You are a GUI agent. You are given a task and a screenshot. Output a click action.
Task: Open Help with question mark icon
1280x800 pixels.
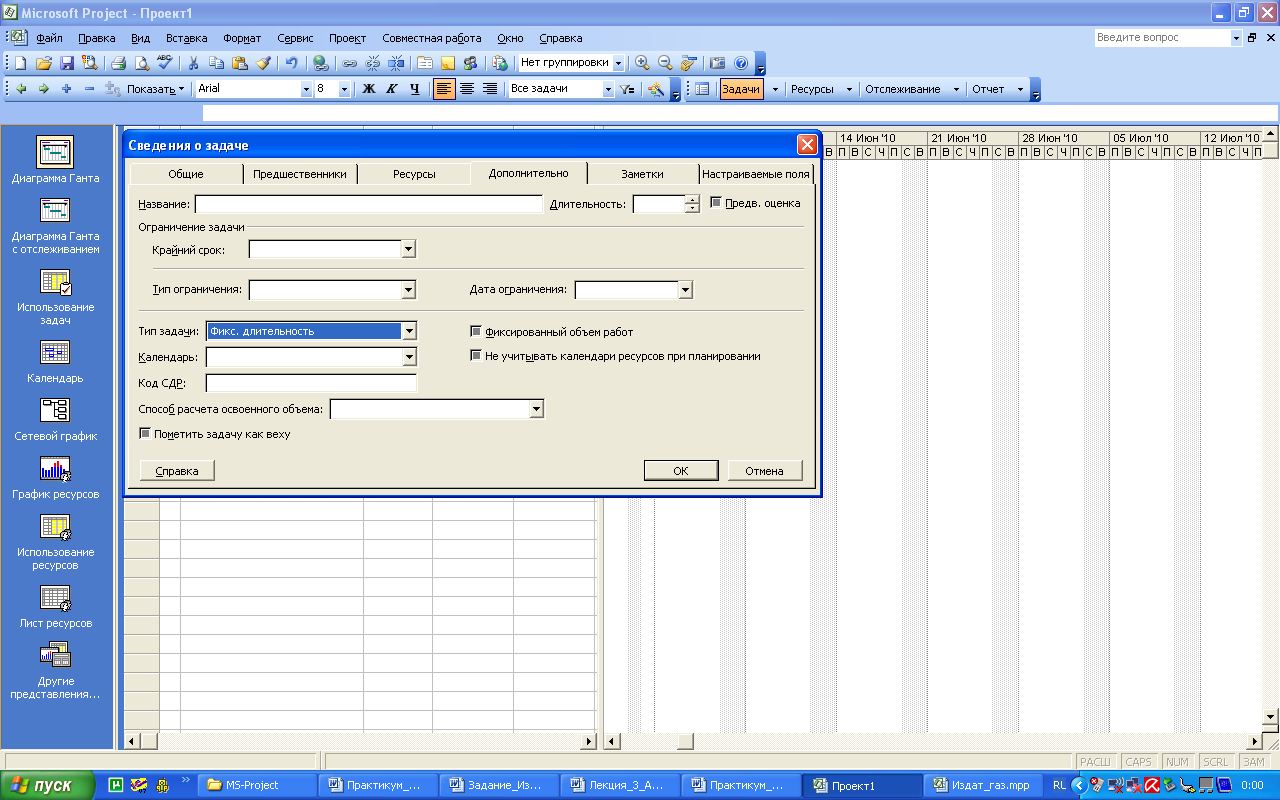[741, 62]
